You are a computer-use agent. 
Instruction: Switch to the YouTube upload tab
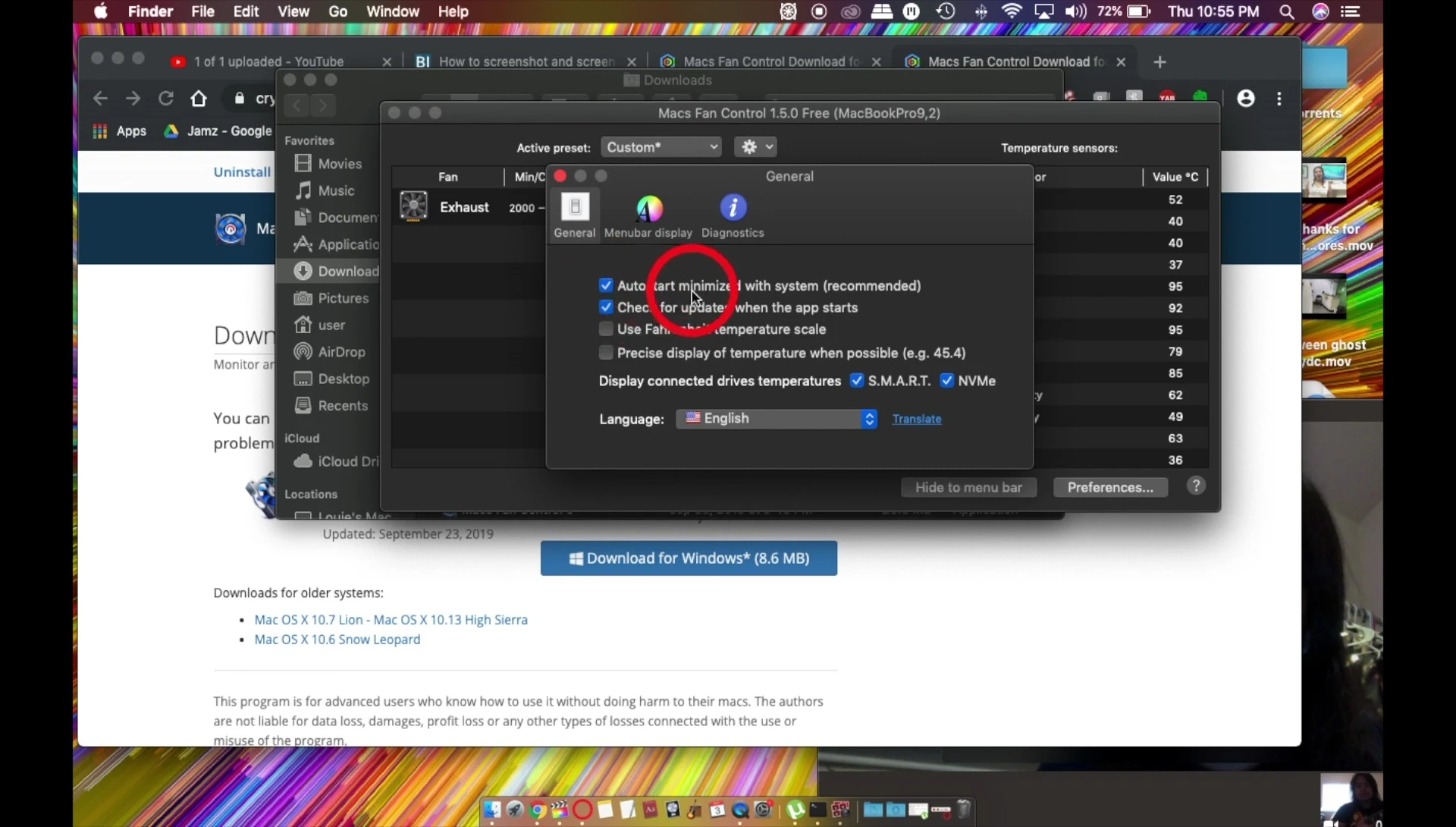tap(281, 61)
